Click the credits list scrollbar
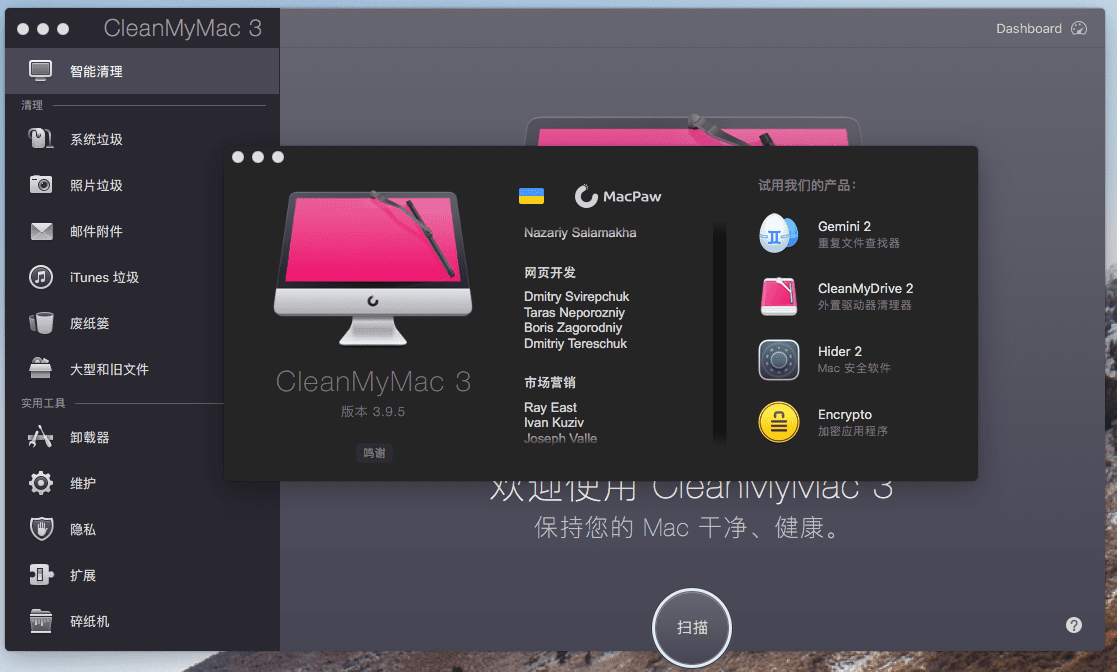Screen dimensions: 1117x672 coord(719,333)
